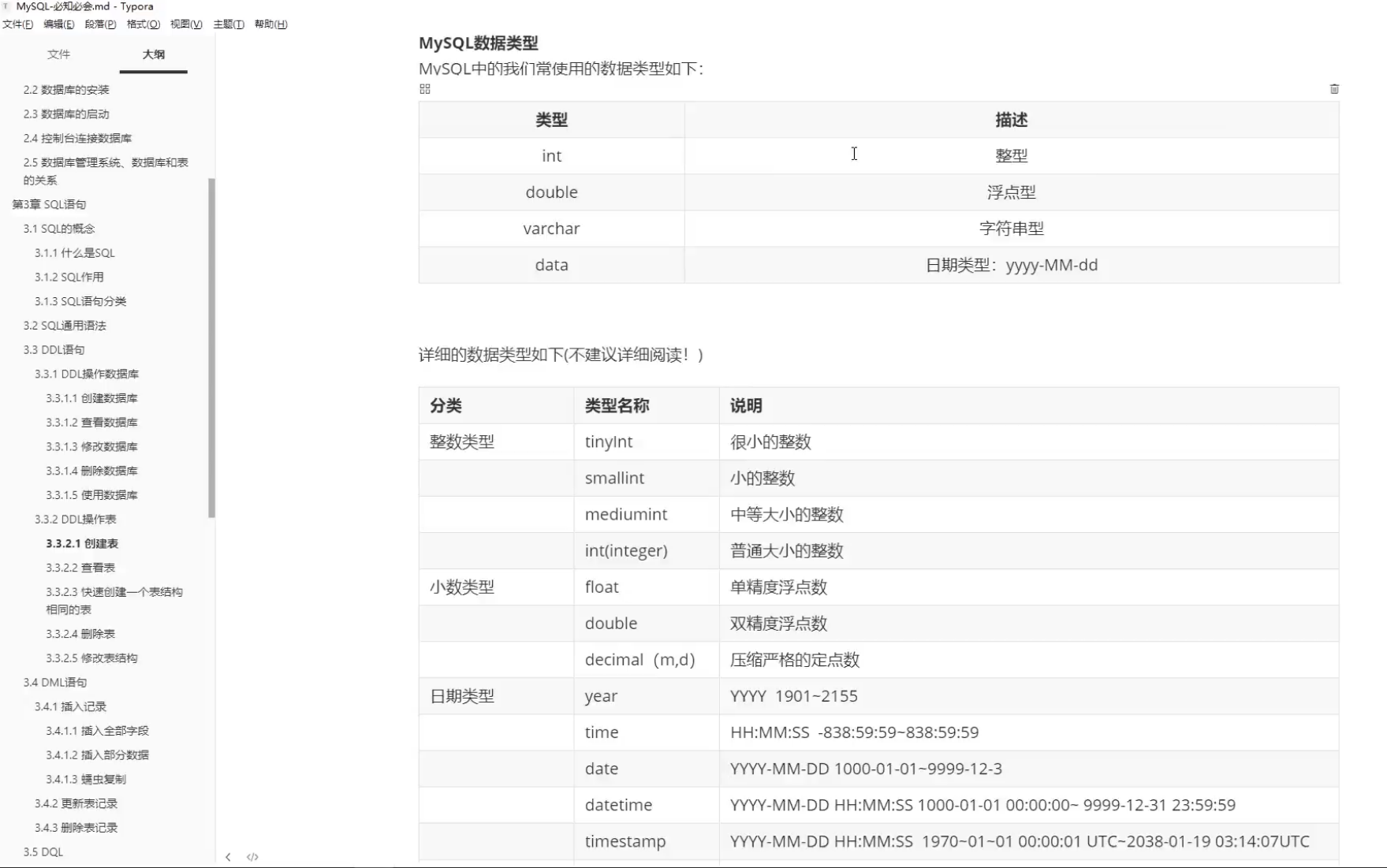1387x868 pixels.
Task: Open the 格式(O) menu
Action: coord(144,24)
